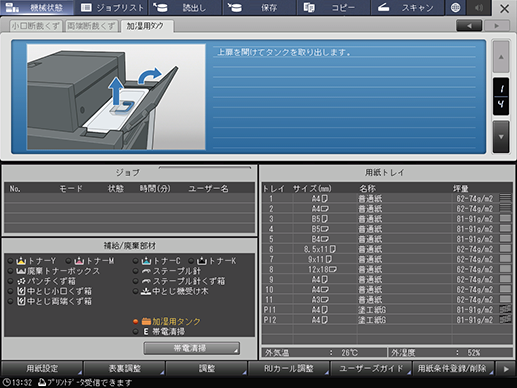Screen dimensions: 517x388
Task: Open the ユーザーズガイド user guide
Action: coord(371,368)
